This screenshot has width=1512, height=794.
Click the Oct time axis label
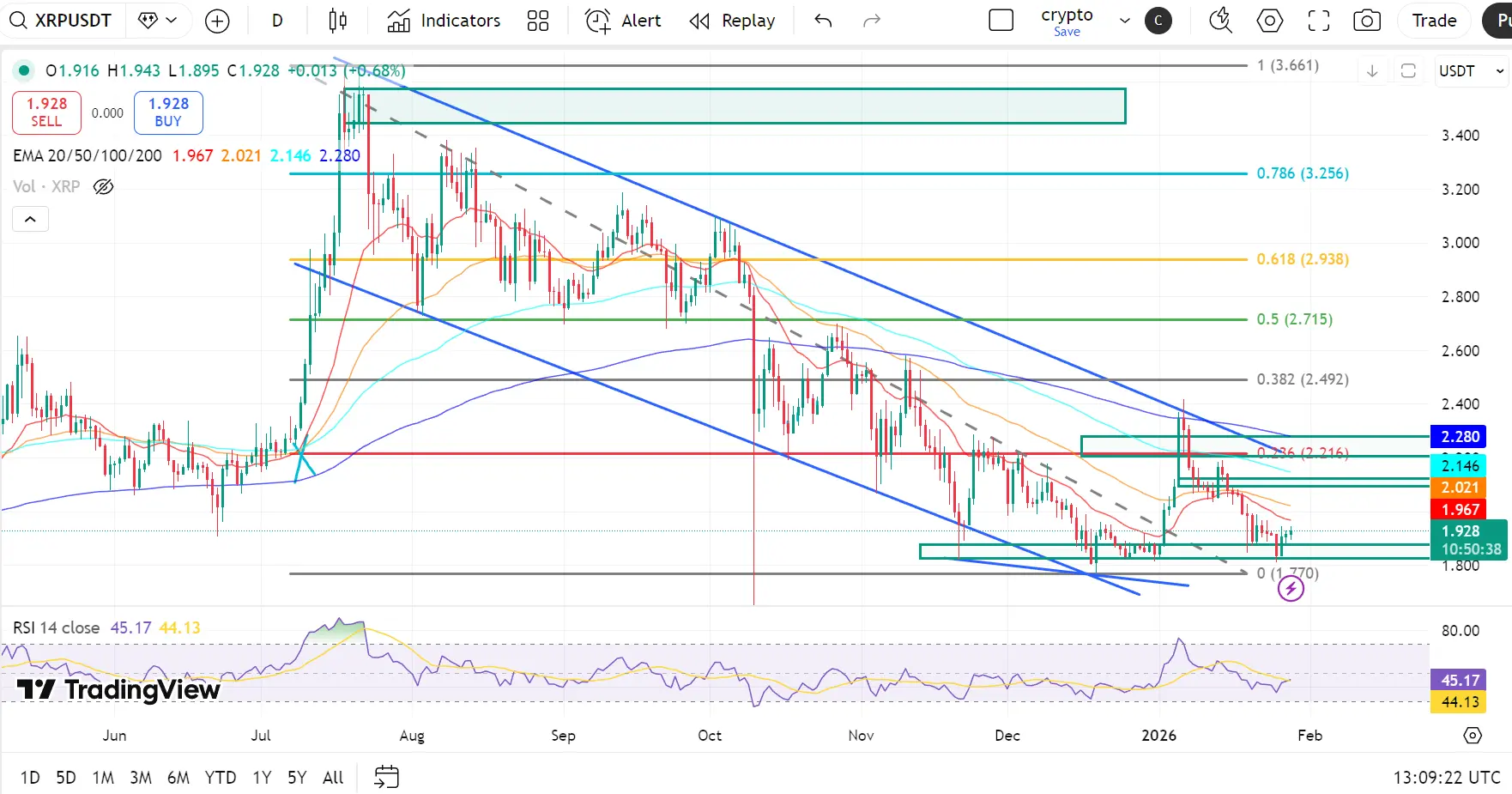tap(710, 736)
